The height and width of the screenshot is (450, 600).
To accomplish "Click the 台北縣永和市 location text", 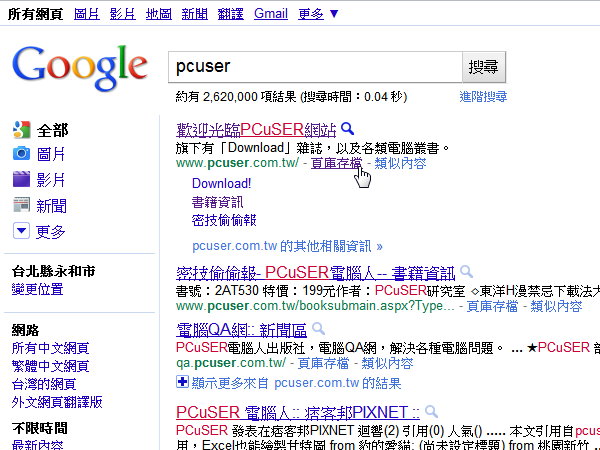I will [53, 271].
